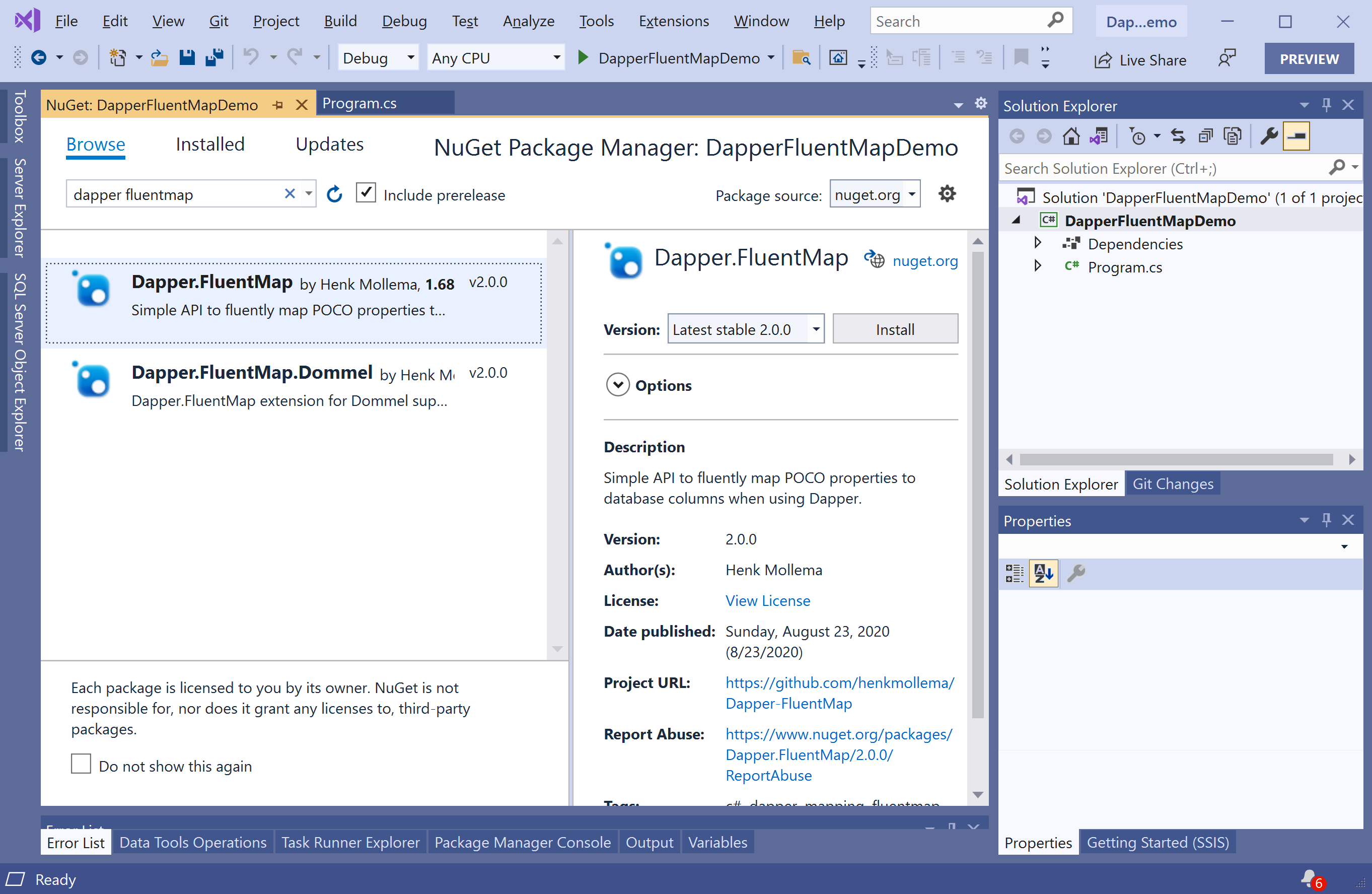Open notifications bell in status bar
Screen dimensions: 1372x894
[x=1310, y=878]
